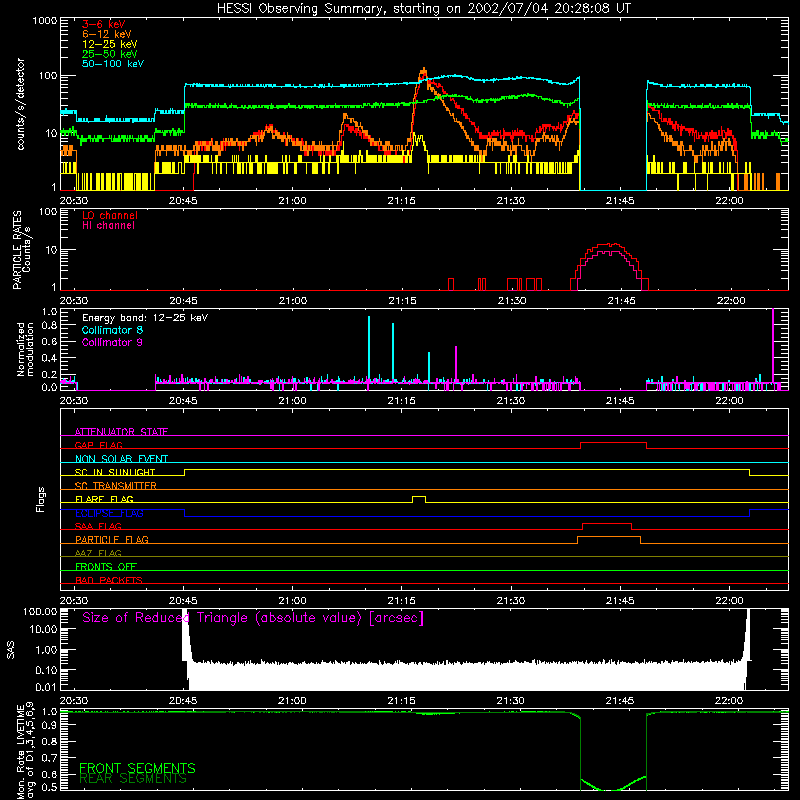800x800 pixels.
Task: Click the 'Collimator 9' legend label
Action: point(112,342)
